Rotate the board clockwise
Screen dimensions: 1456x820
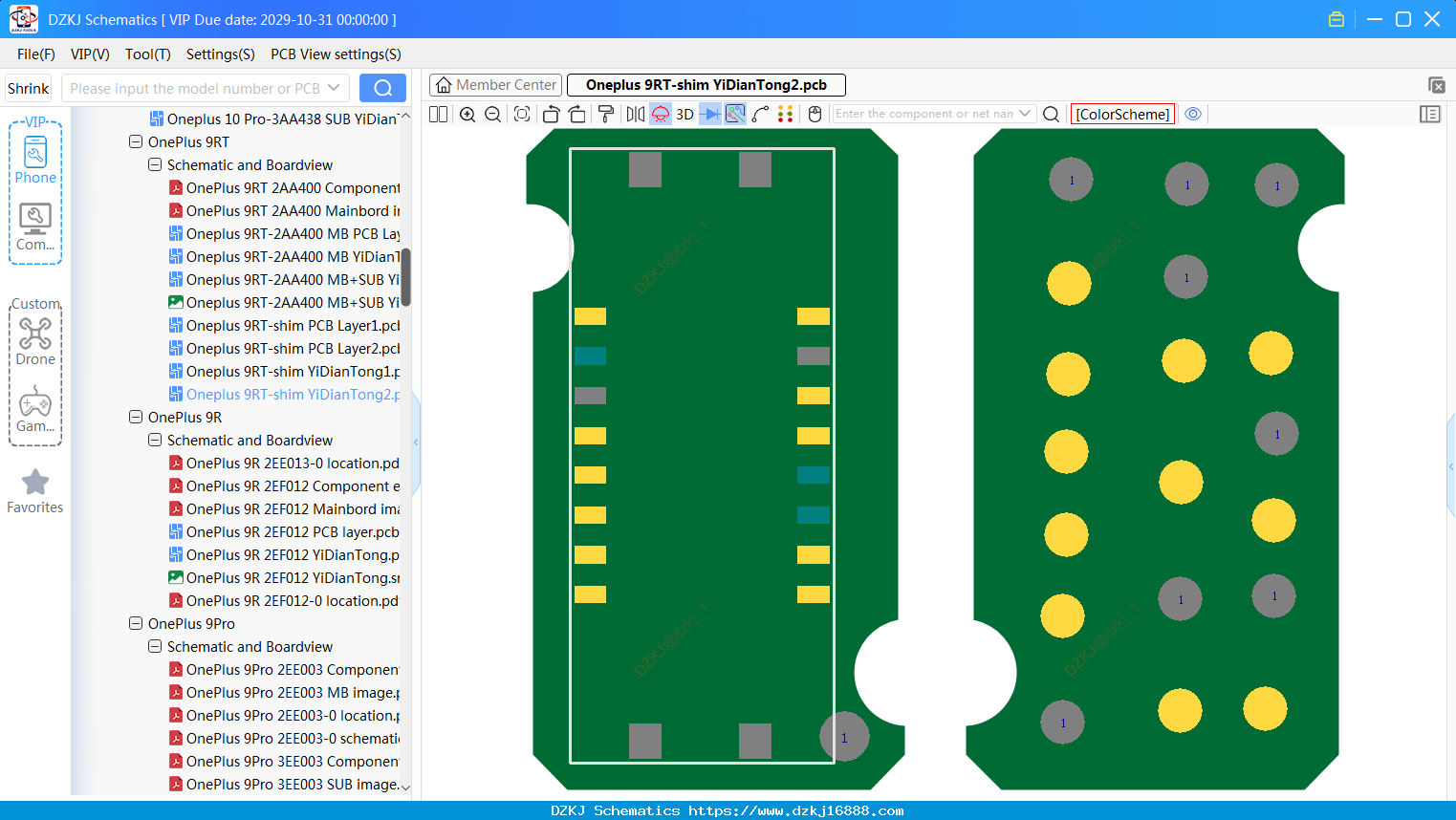(x=577, y=115)
